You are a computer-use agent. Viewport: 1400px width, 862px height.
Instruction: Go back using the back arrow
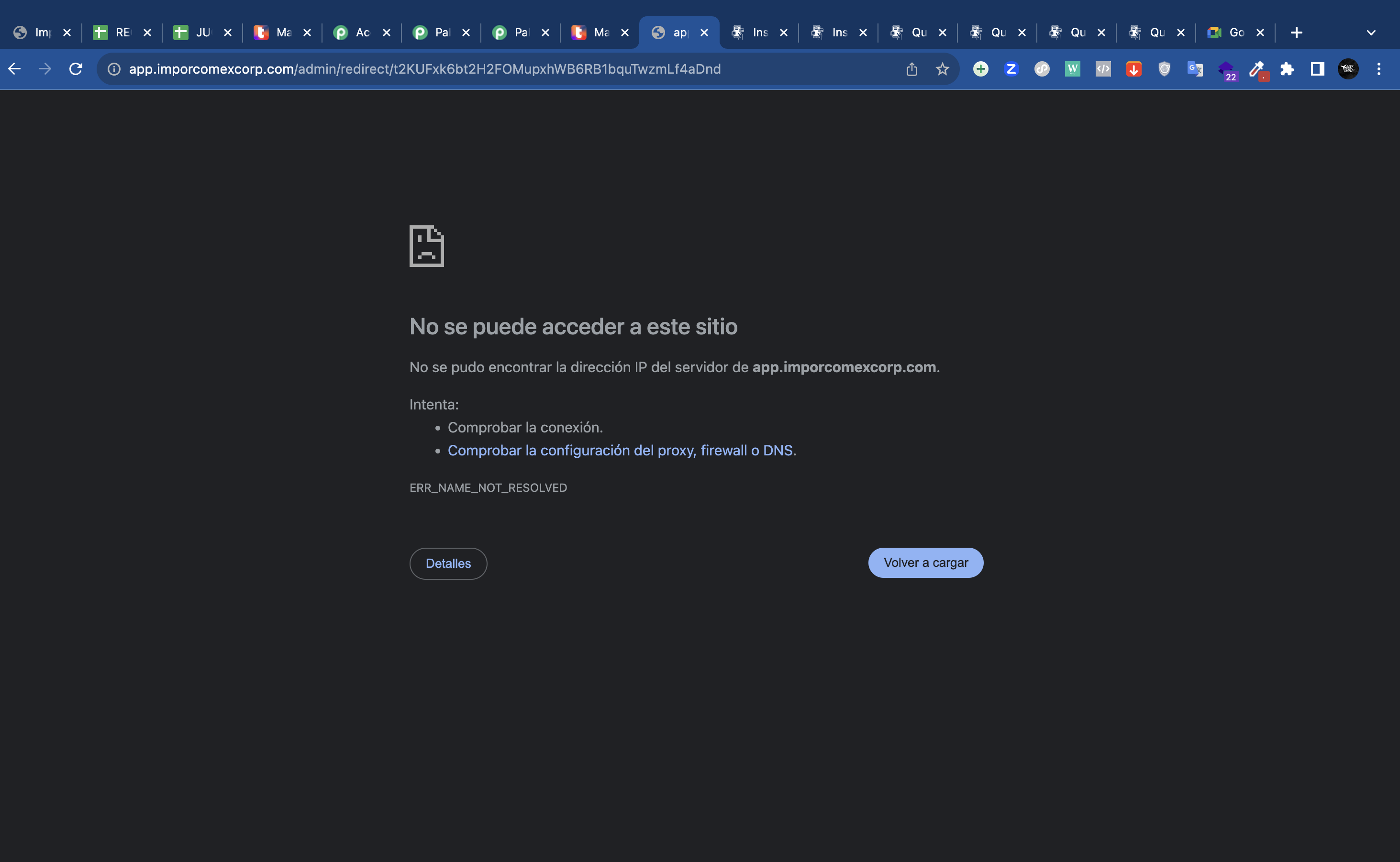coord(15,69)
